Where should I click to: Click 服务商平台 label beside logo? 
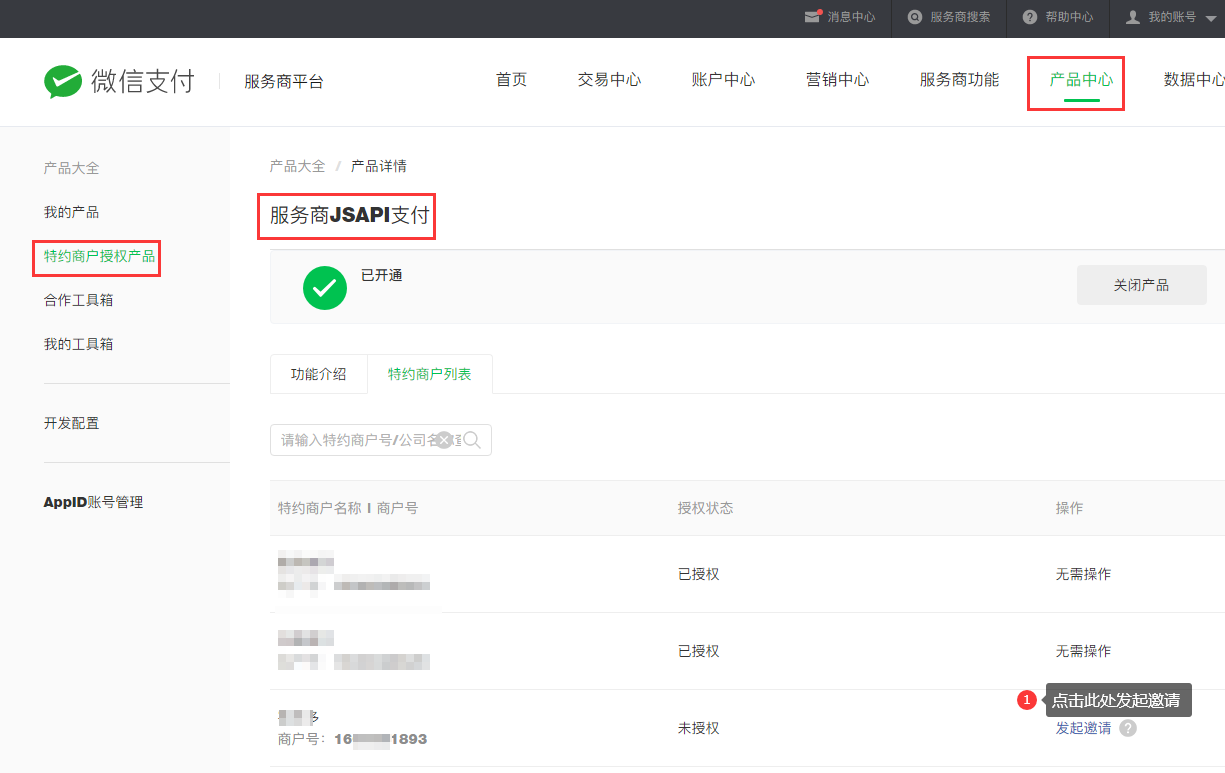click(284, 82)
